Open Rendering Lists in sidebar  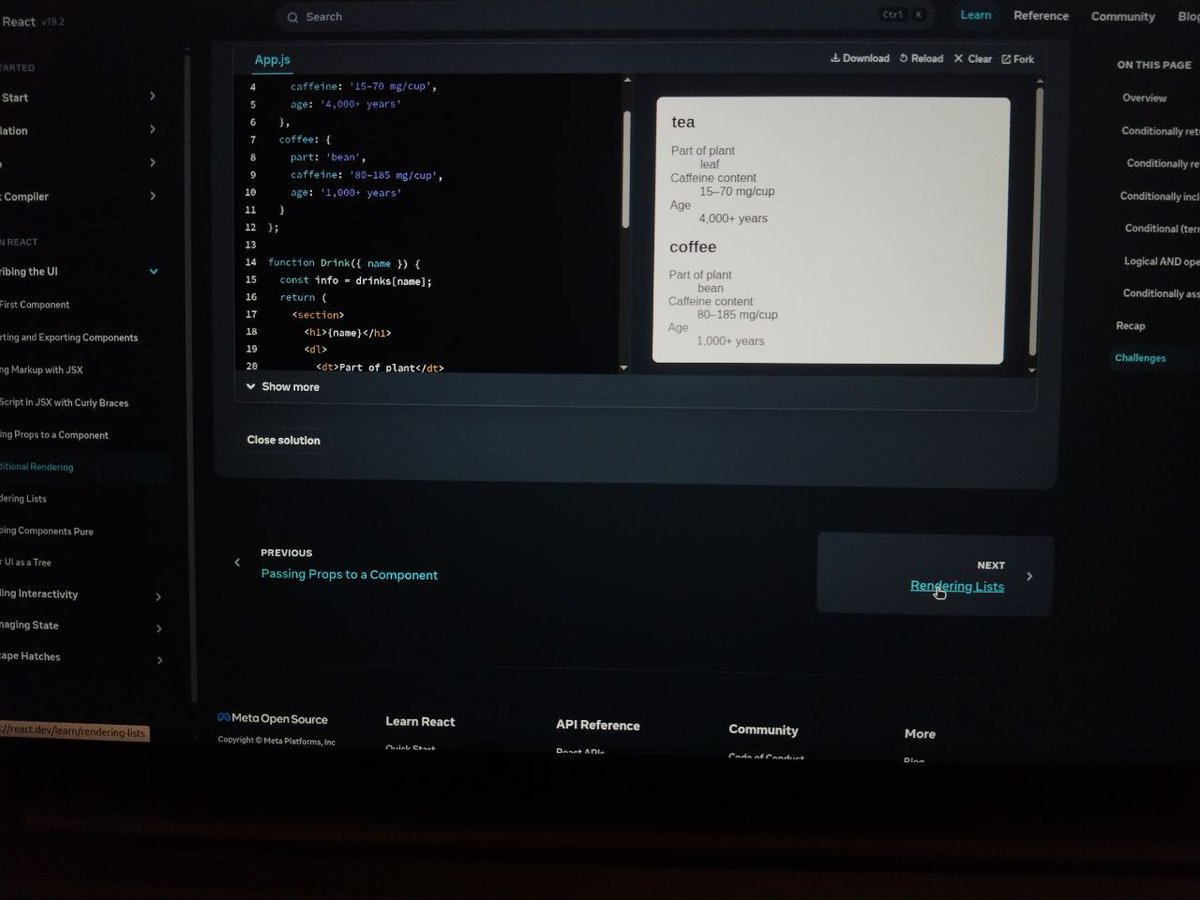[x=23, y=499]
